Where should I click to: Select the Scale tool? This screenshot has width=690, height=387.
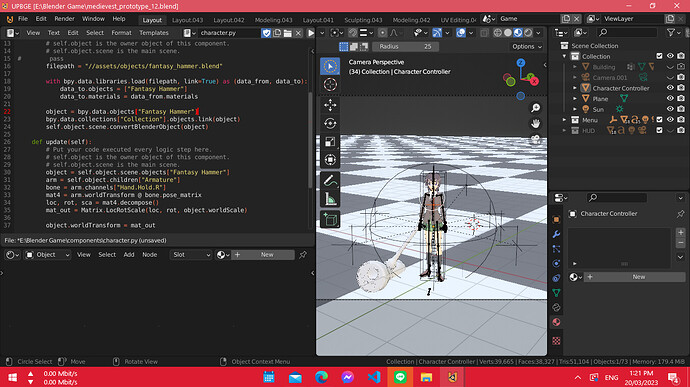coord(330,141)
